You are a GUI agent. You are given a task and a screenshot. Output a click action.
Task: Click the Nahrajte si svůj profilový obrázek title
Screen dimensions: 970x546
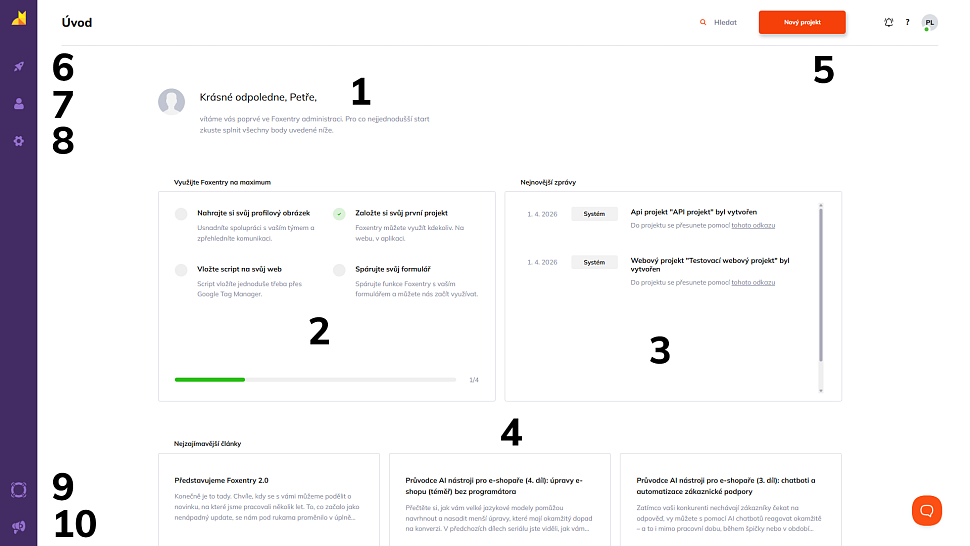point(254,213)
